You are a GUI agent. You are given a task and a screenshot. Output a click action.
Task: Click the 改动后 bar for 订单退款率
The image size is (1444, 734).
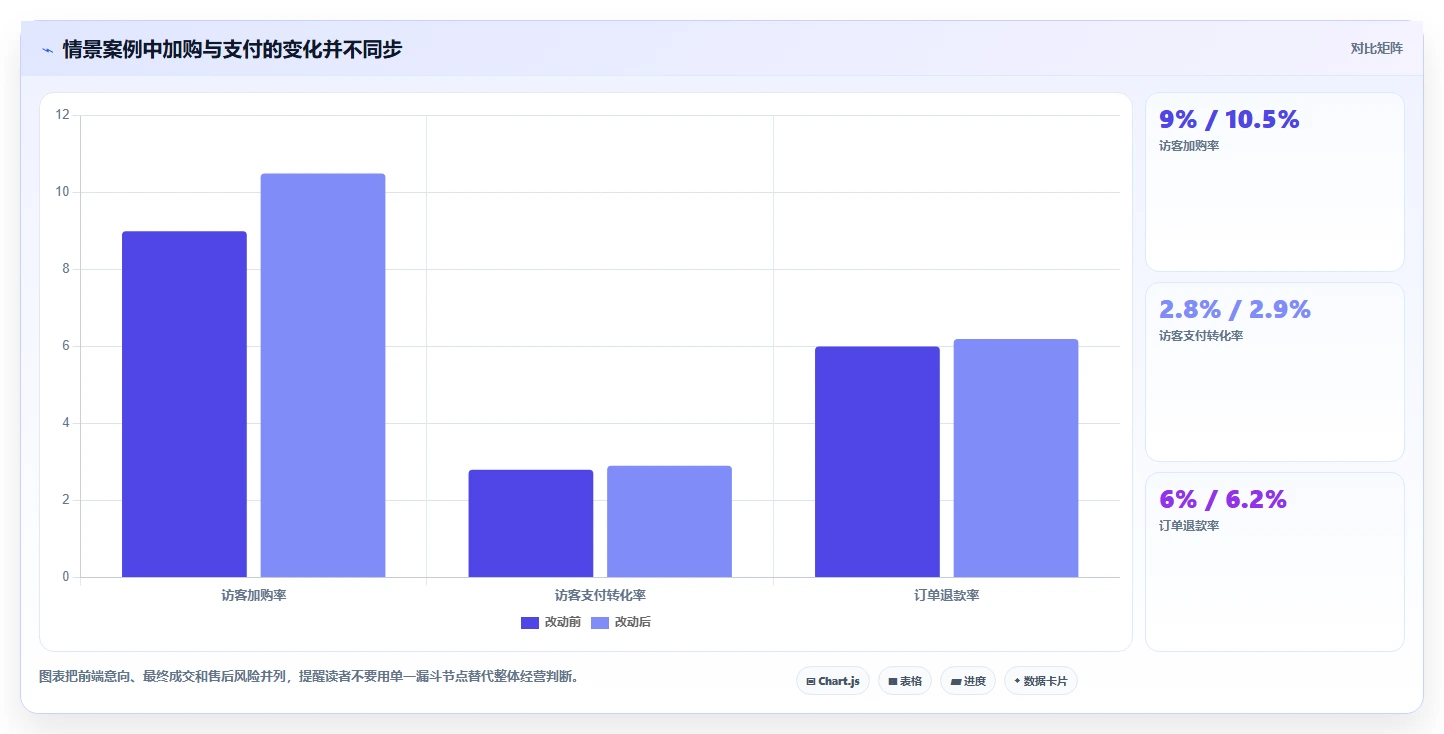(1016, 458)
